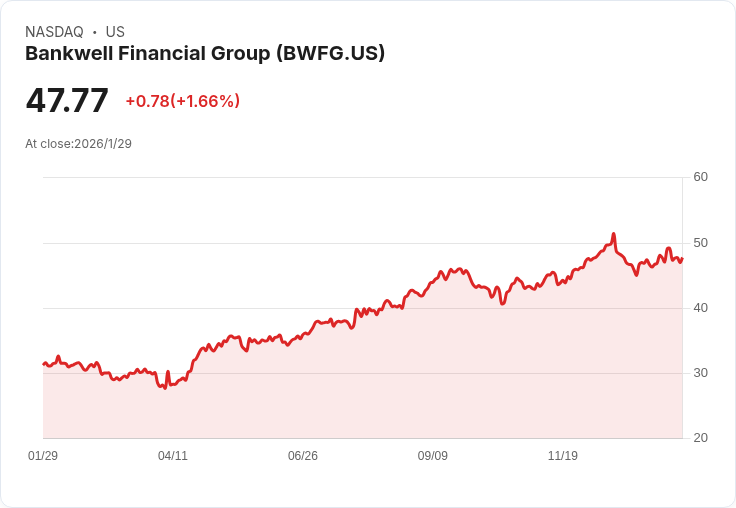Screen dimensions: 736x508
Task: Select the 50 price-axis label
Action: pos(700,243)
